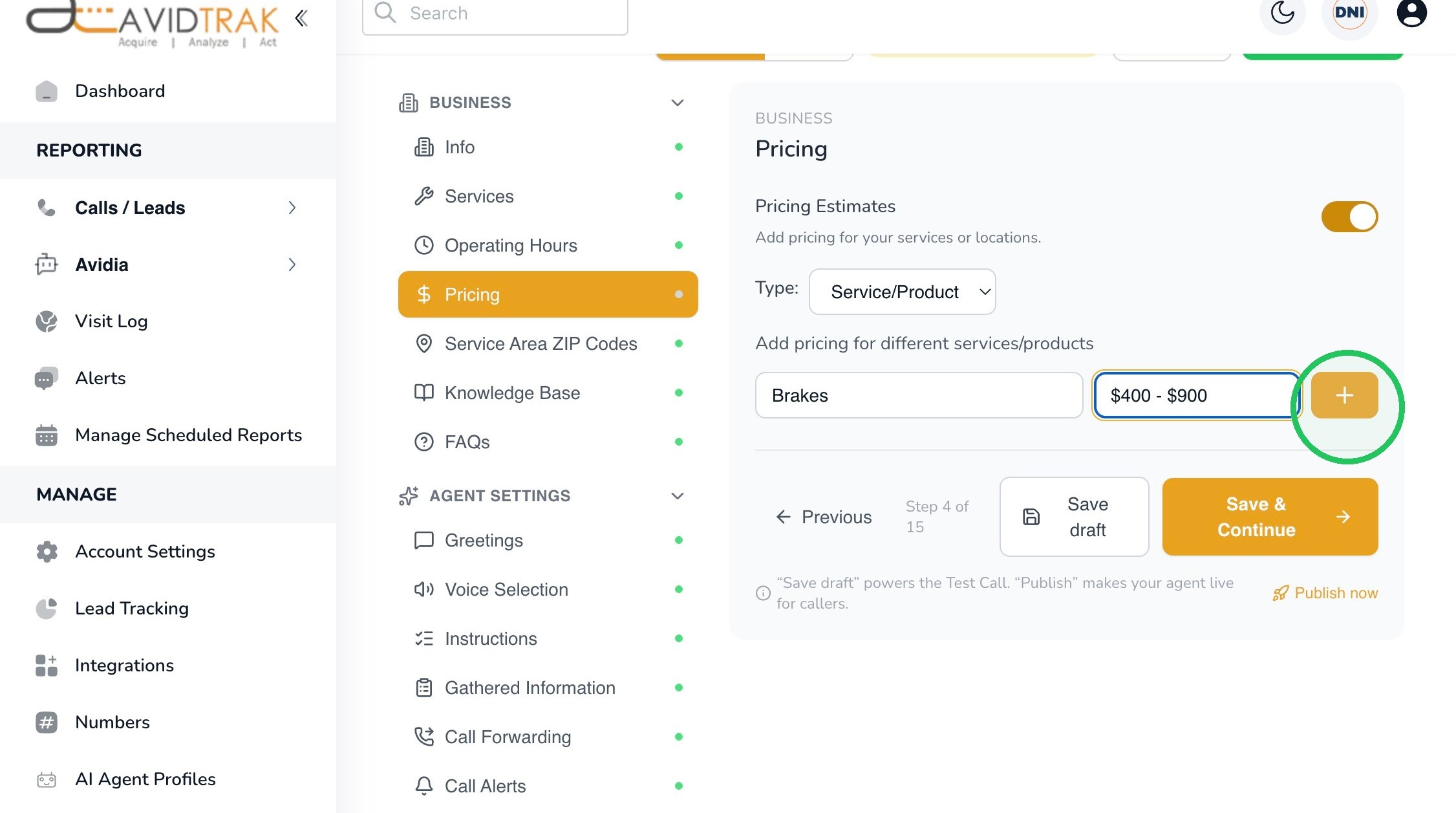1456x813 pixels.
Task: Open the Knowledge Base section
Action: [548, 393]
